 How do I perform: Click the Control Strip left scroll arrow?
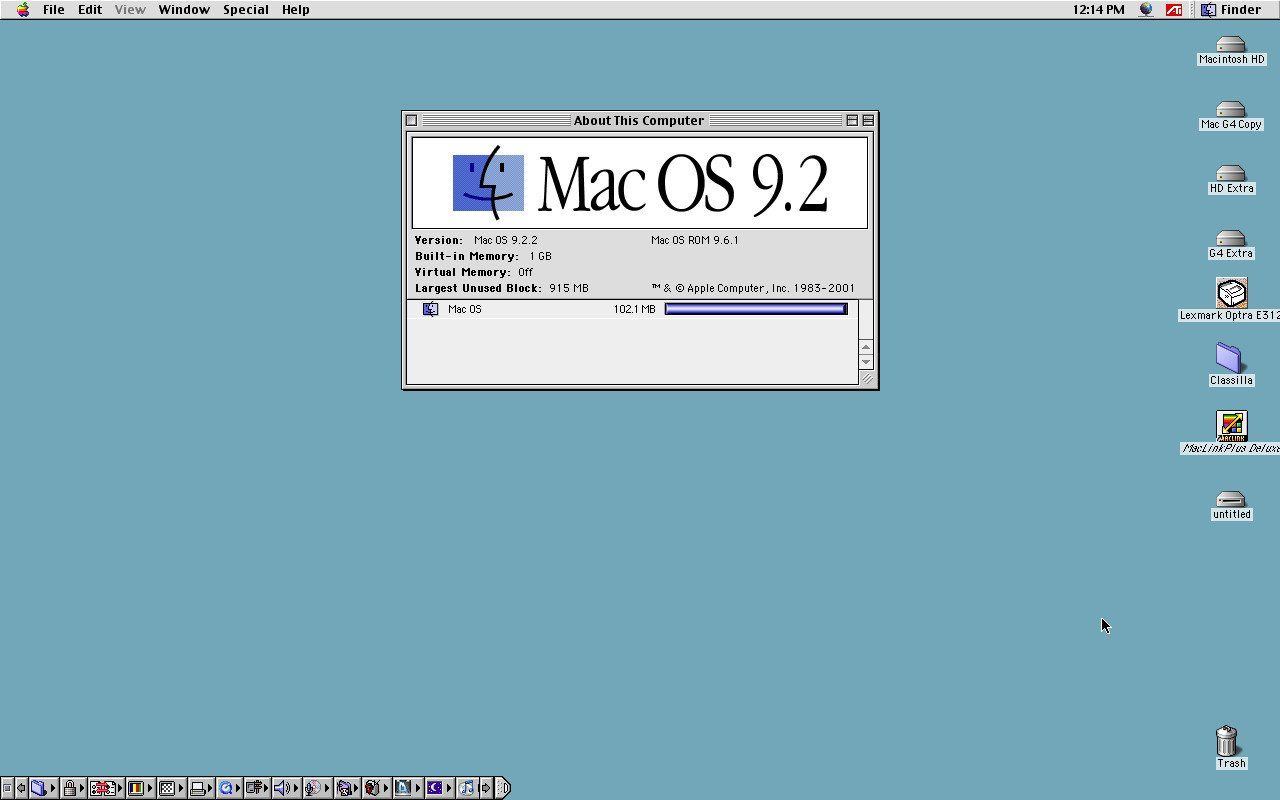(20, 788)
